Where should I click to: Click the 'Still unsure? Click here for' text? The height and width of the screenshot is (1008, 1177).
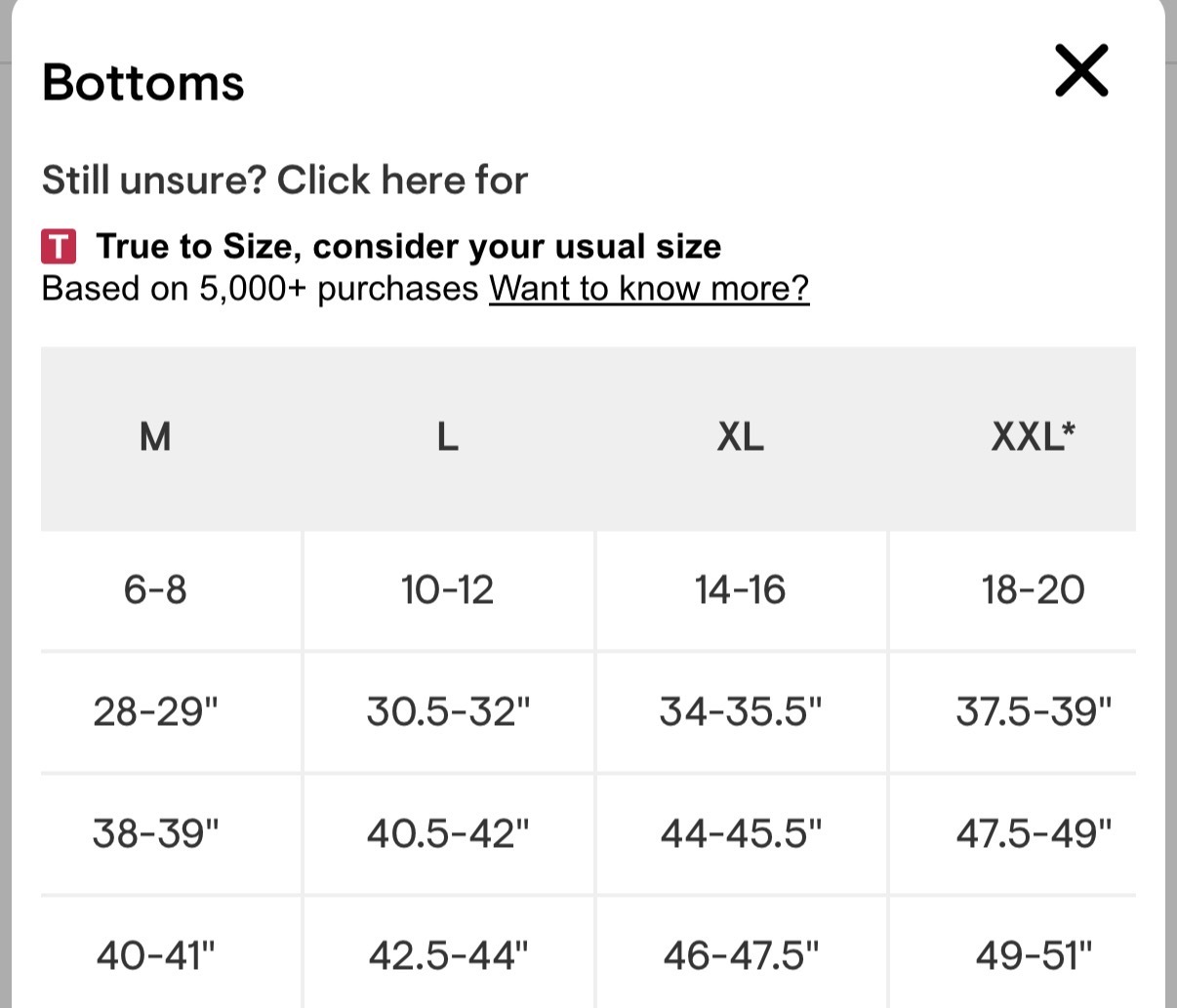284,181
